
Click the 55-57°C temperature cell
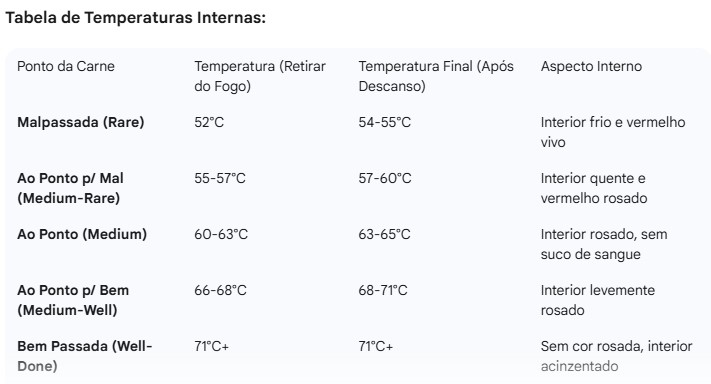pos(220,178)
